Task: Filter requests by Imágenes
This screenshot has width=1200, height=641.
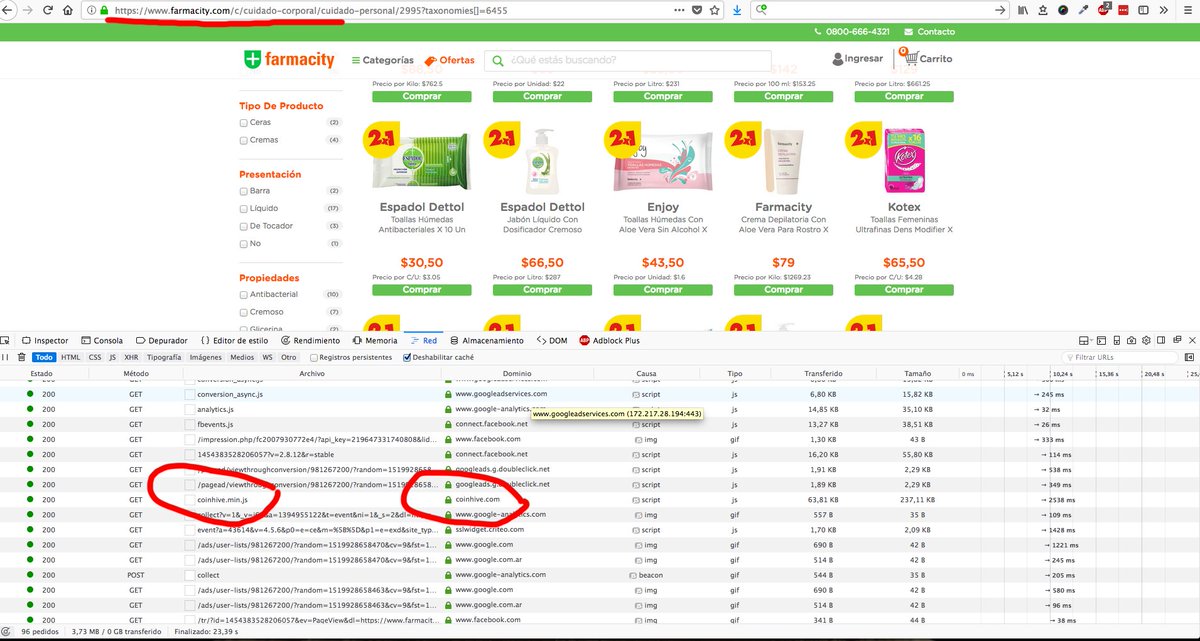Action: click(206, 357)
